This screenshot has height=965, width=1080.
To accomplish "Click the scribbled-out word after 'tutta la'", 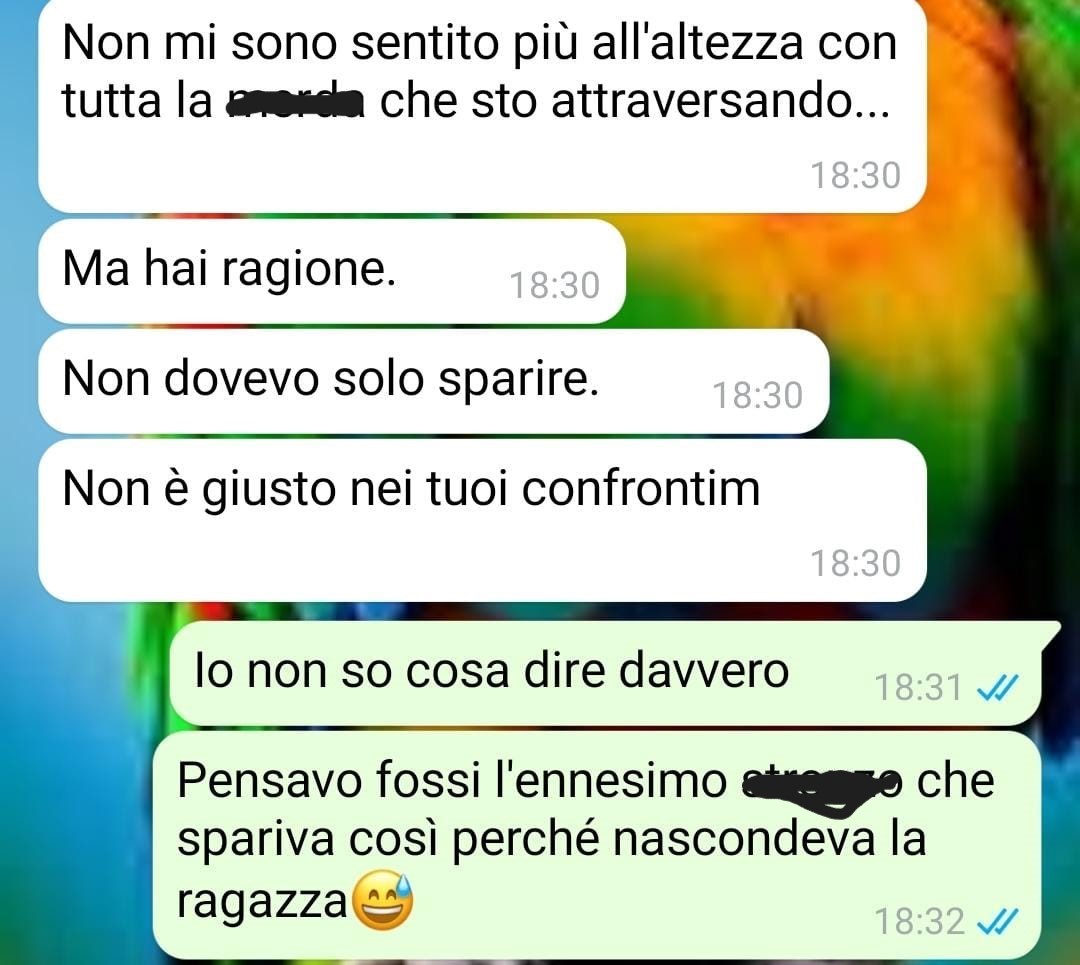I will click(x=295, y=103).
